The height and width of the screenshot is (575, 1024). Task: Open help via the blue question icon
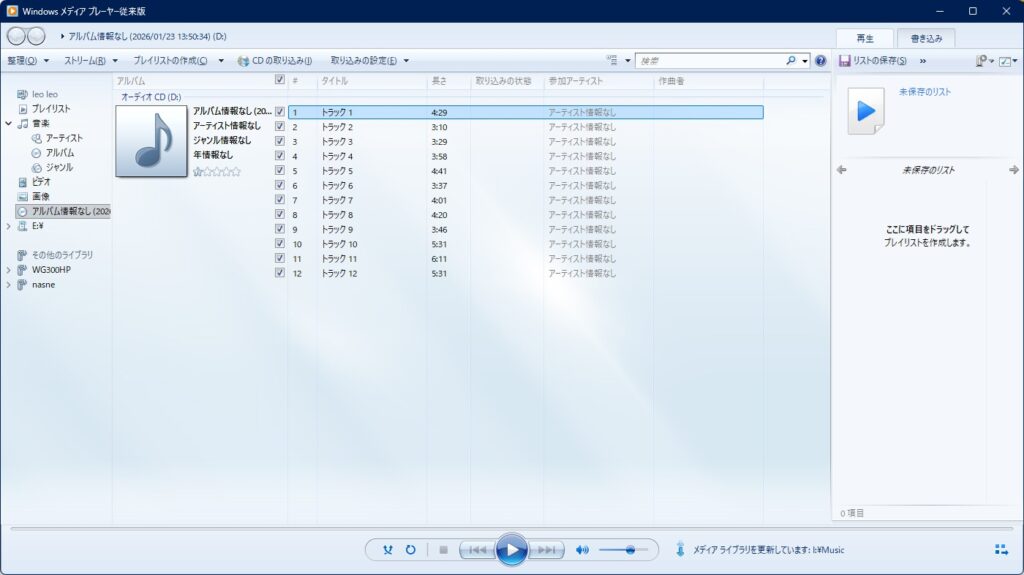point(821,61)
